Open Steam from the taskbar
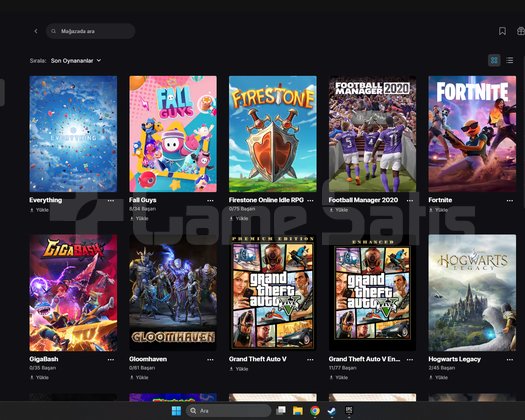Image resolution: width=525 pixels, height=420 pixels. pos(332,411)
